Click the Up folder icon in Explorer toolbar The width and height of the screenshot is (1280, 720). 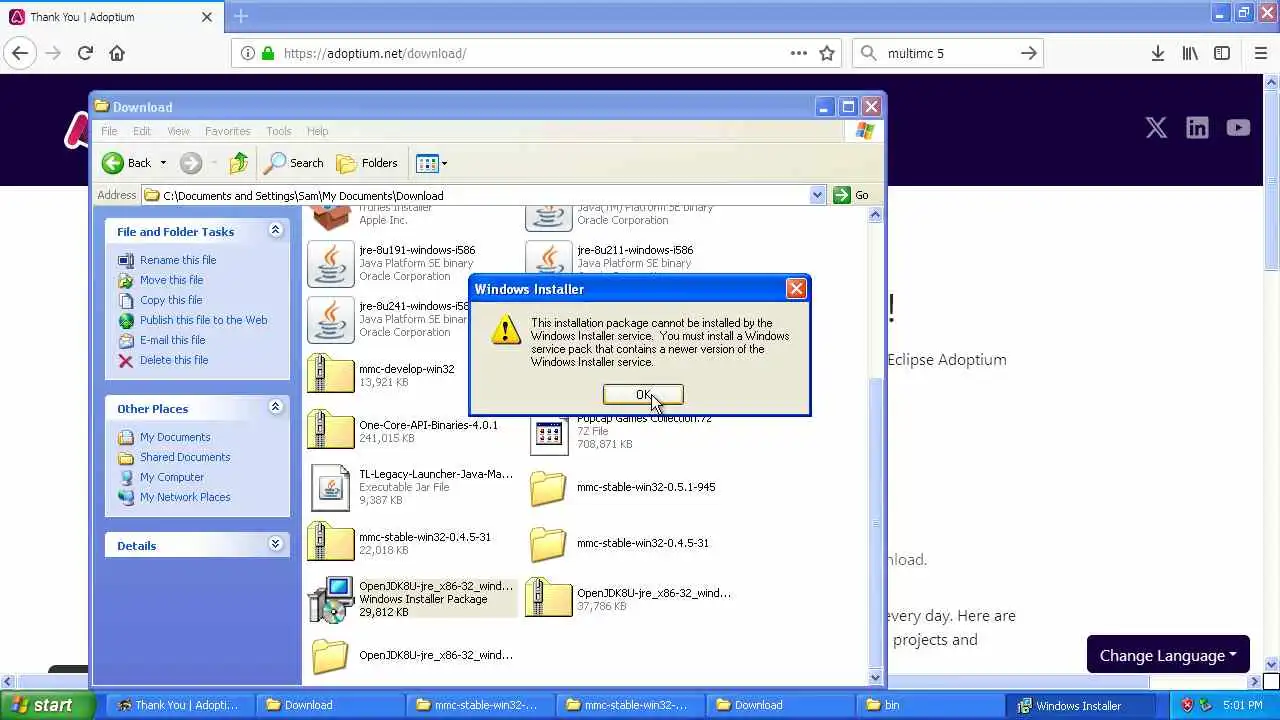click(238, 163)
